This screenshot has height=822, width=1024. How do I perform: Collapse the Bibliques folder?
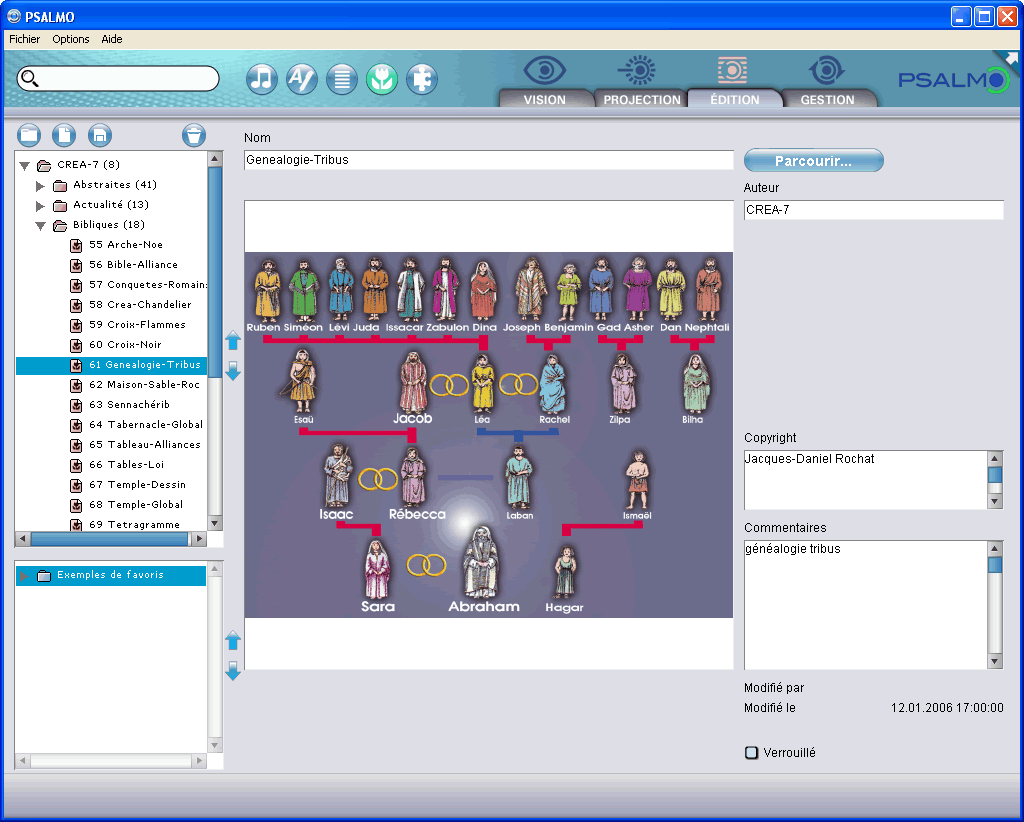coord(40,226)
